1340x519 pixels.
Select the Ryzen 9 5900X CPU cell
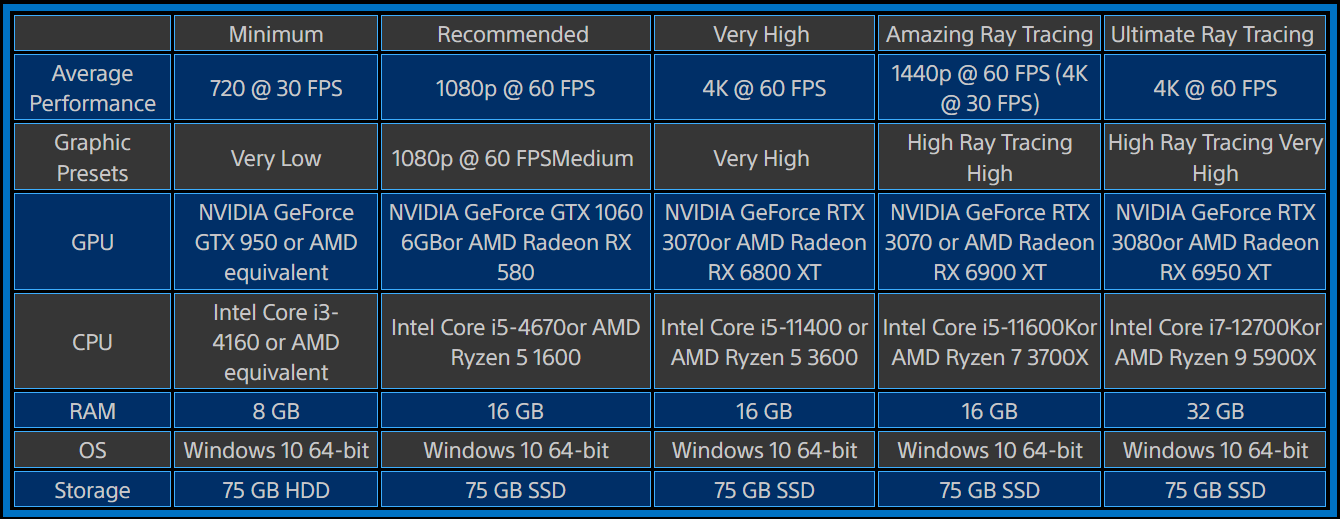tap(1214, 342)
